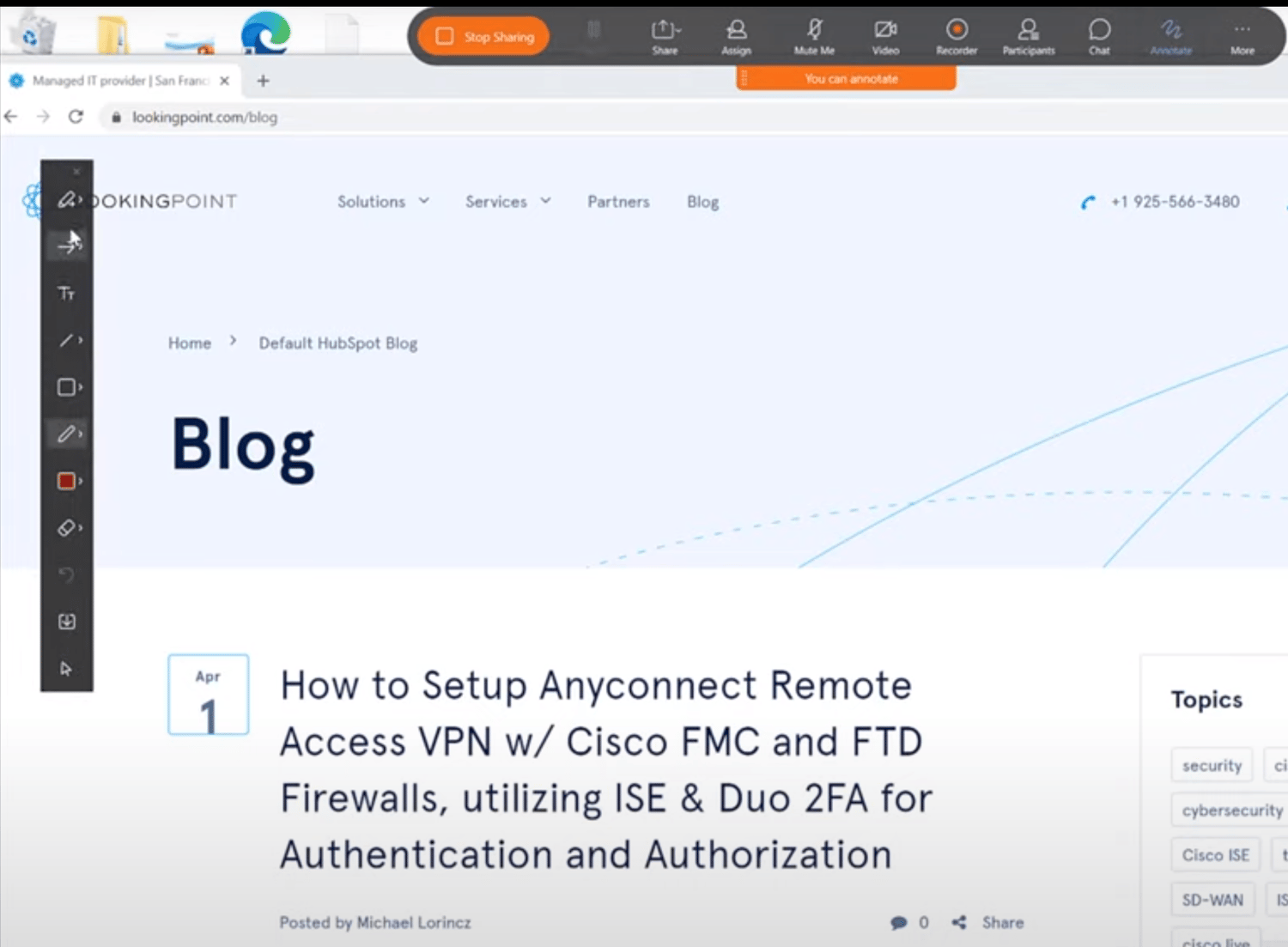
Task: Select the Text annotation tool
Action: point(67,293)
